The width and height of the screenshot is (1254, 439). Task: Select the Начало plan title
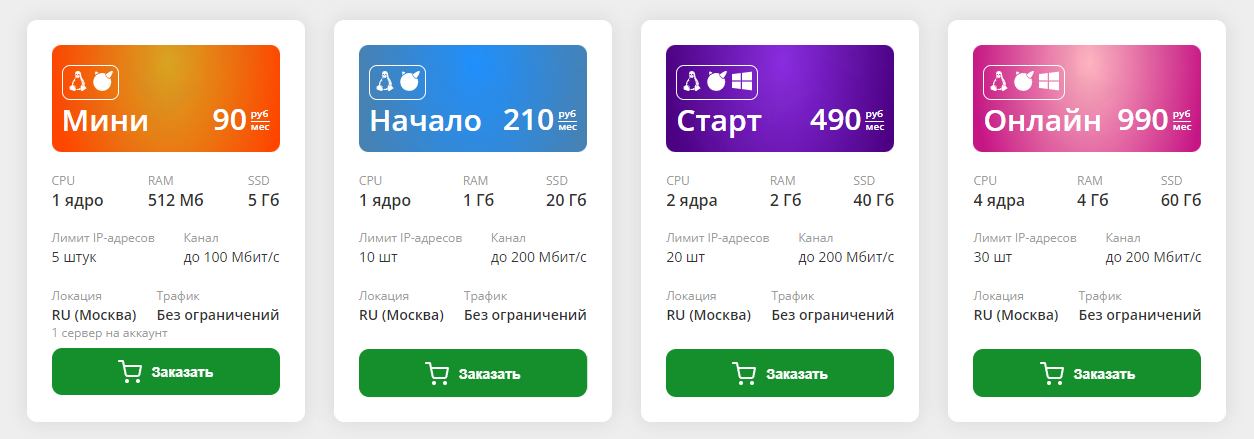425,121
